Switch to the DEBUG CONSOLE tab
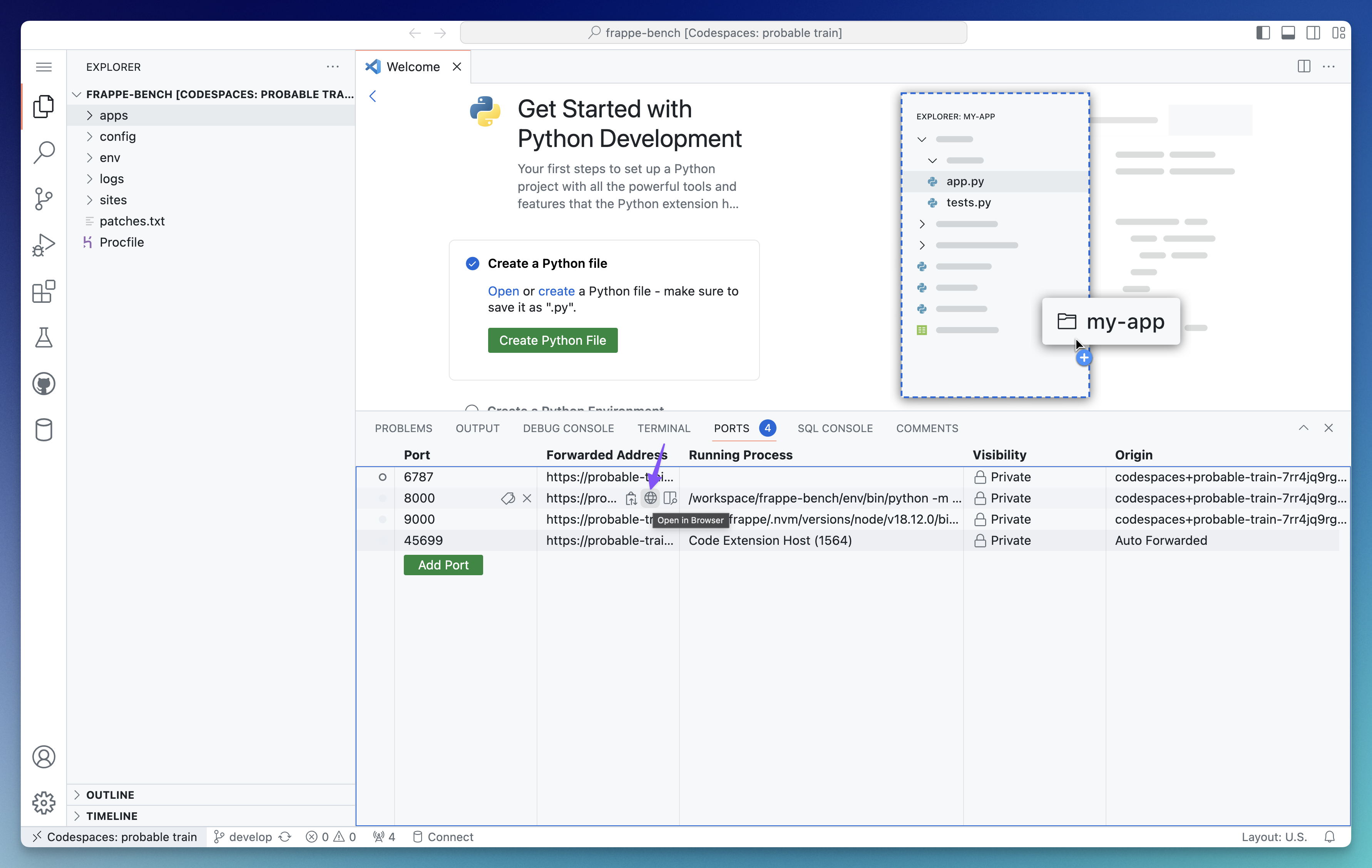 point(568,428)
